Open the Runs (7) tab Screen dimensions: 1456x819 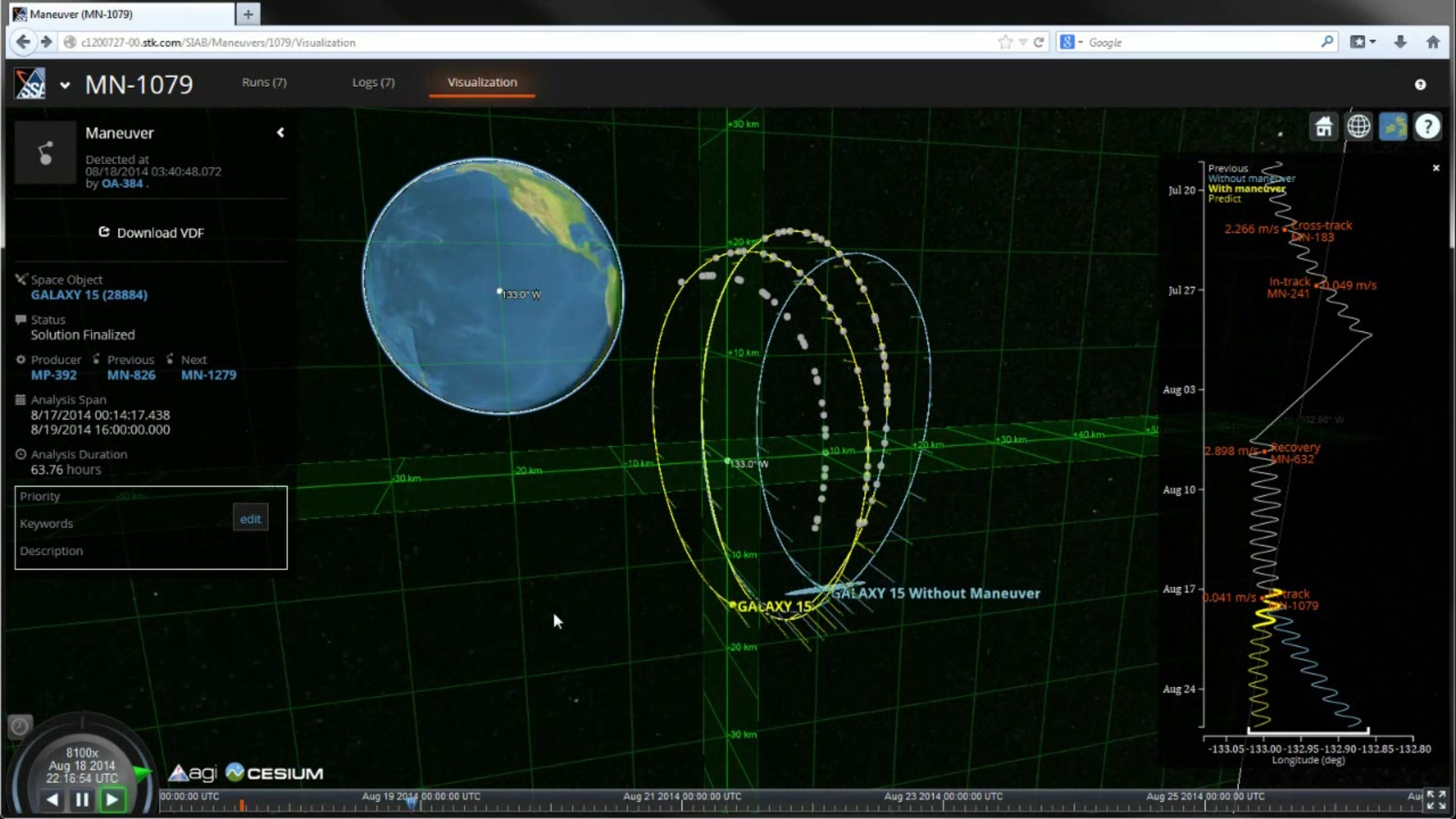[264, 82]
